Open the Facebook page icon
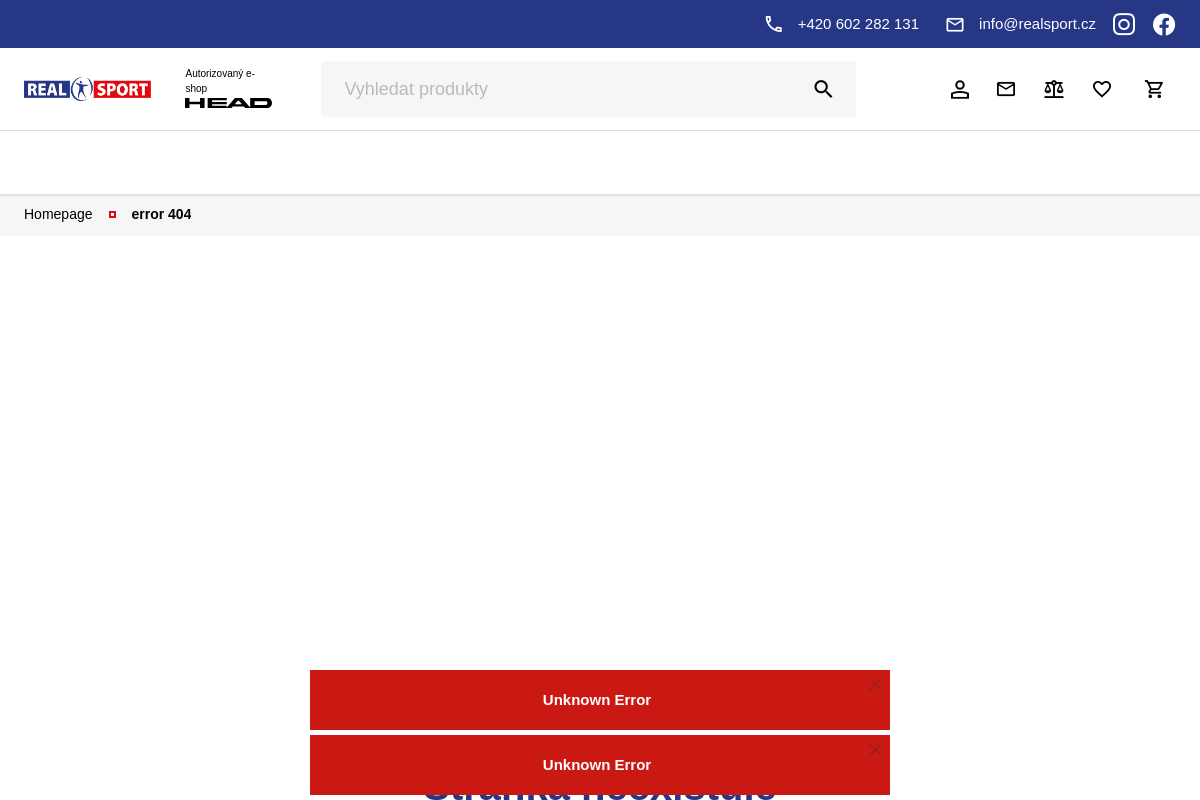Screen dimensions: 1200x800 pyautogui.click(x=1164, y=24)
